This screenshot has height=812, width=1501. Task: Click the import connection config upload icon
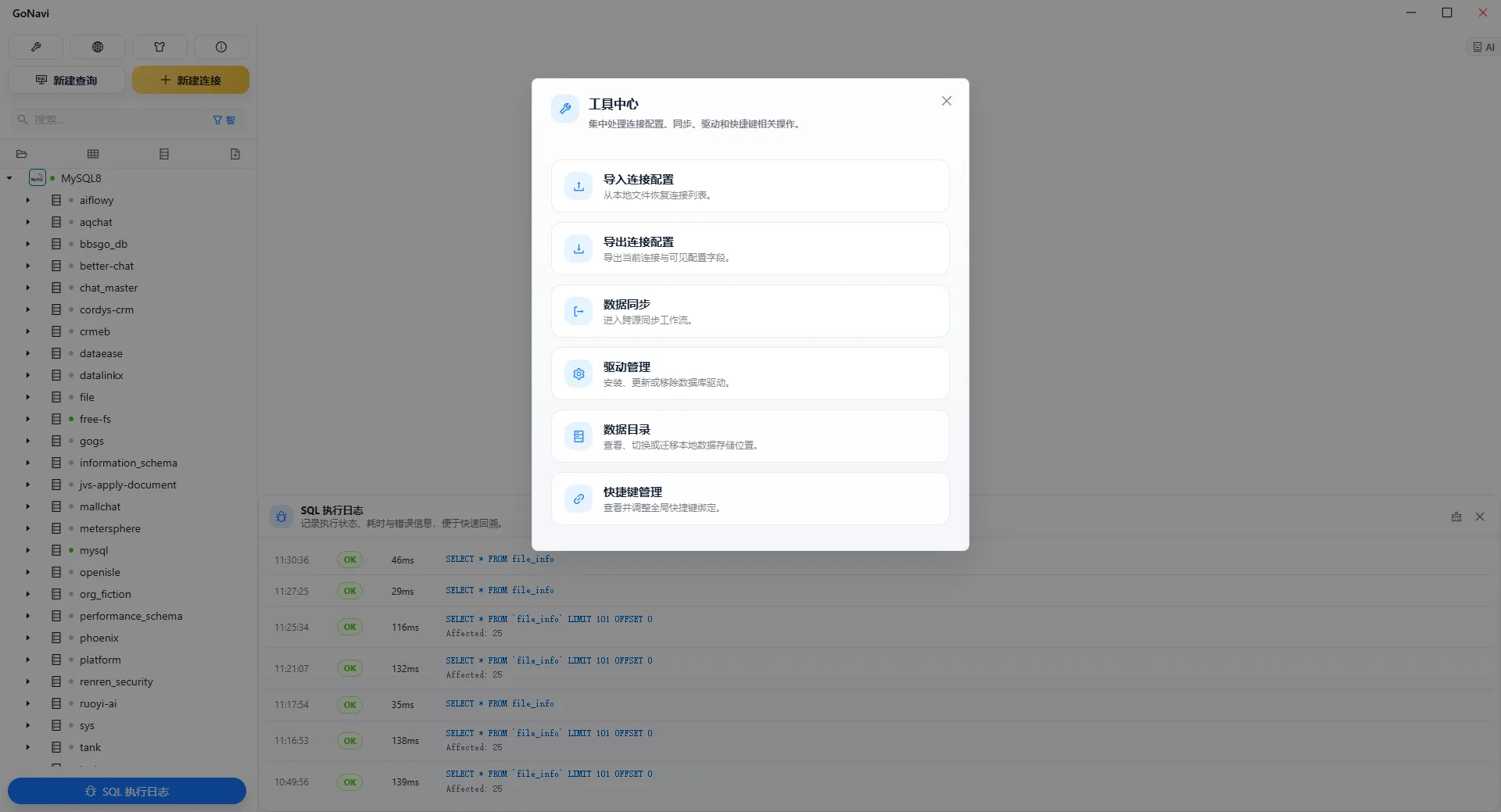[x=579, y=186]
